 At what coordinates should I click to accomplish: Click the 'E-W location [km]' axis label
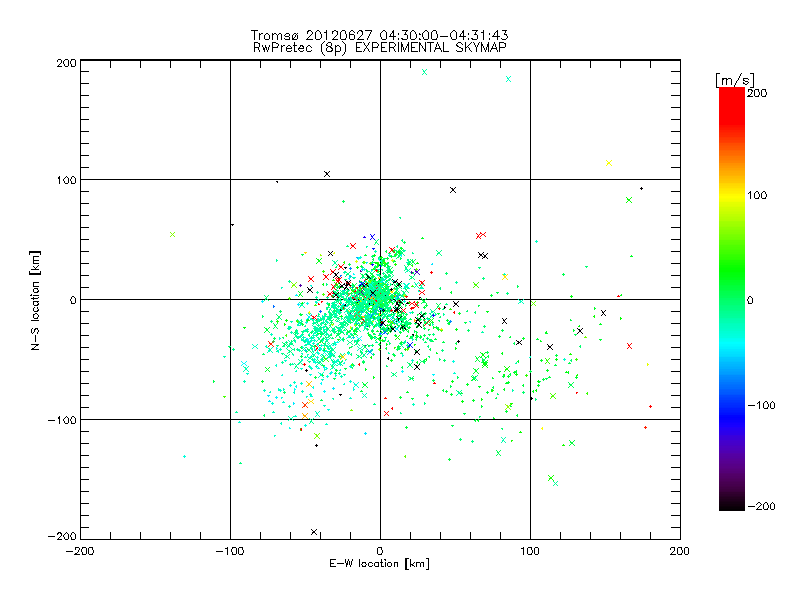(380, 563)
